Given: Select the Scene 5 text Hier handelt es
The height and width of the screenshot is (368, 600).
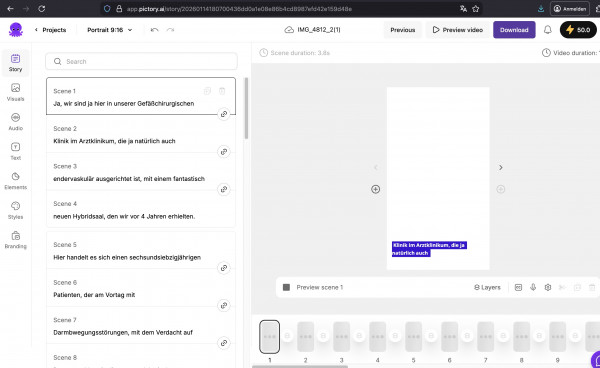Looking at the screenshot, I should [x=127, y=257].
